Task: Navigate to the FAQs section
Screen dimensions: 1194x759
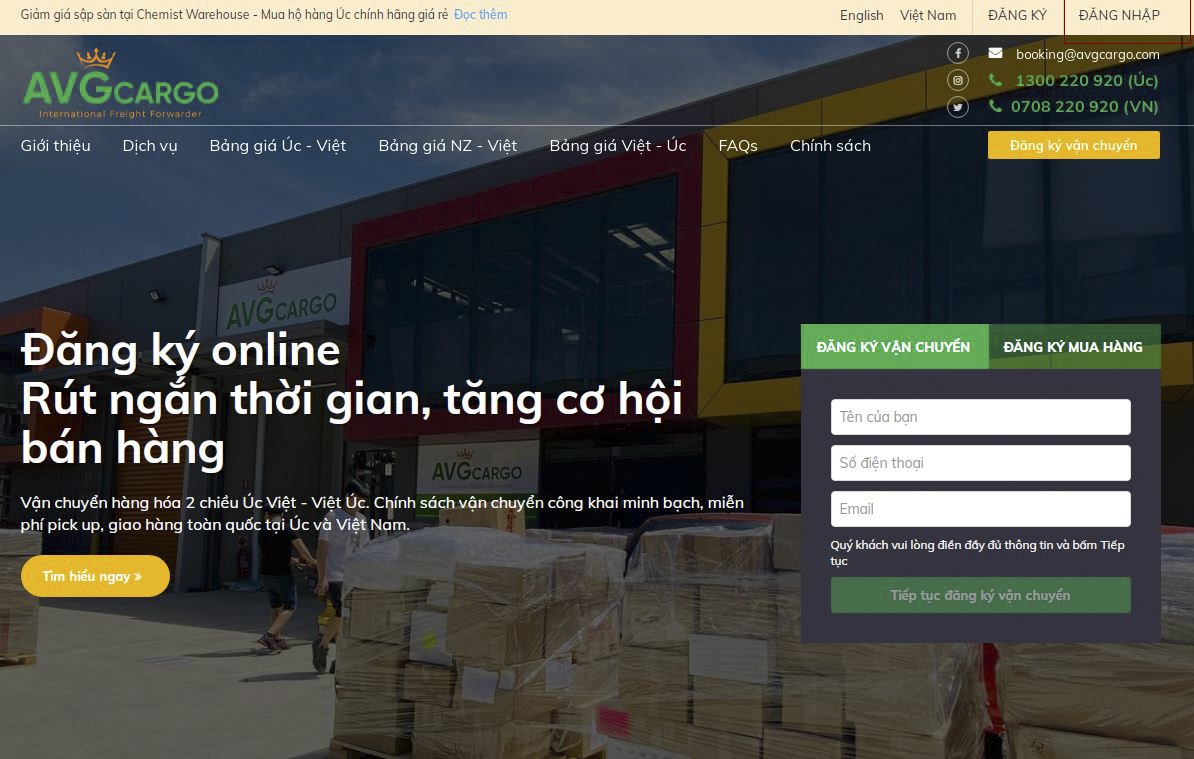Action: point(738,145)
